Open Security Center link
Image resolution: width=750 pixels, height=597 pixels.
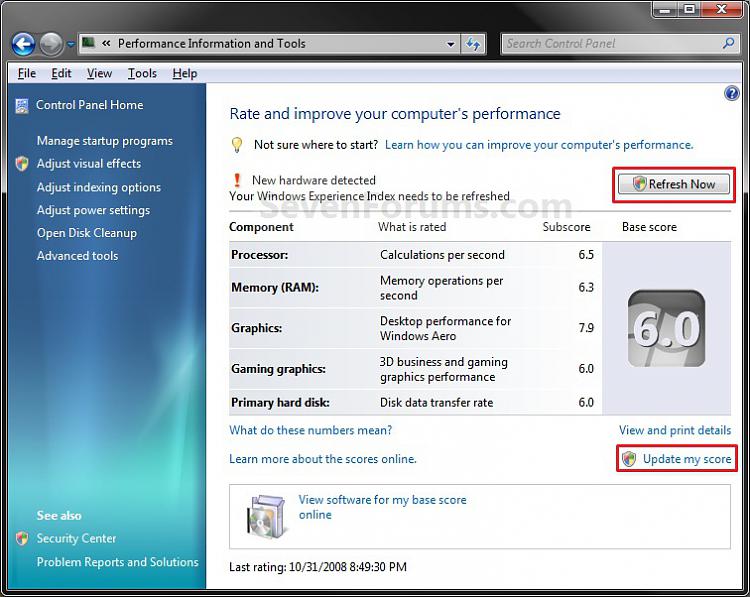pos(77,539)
